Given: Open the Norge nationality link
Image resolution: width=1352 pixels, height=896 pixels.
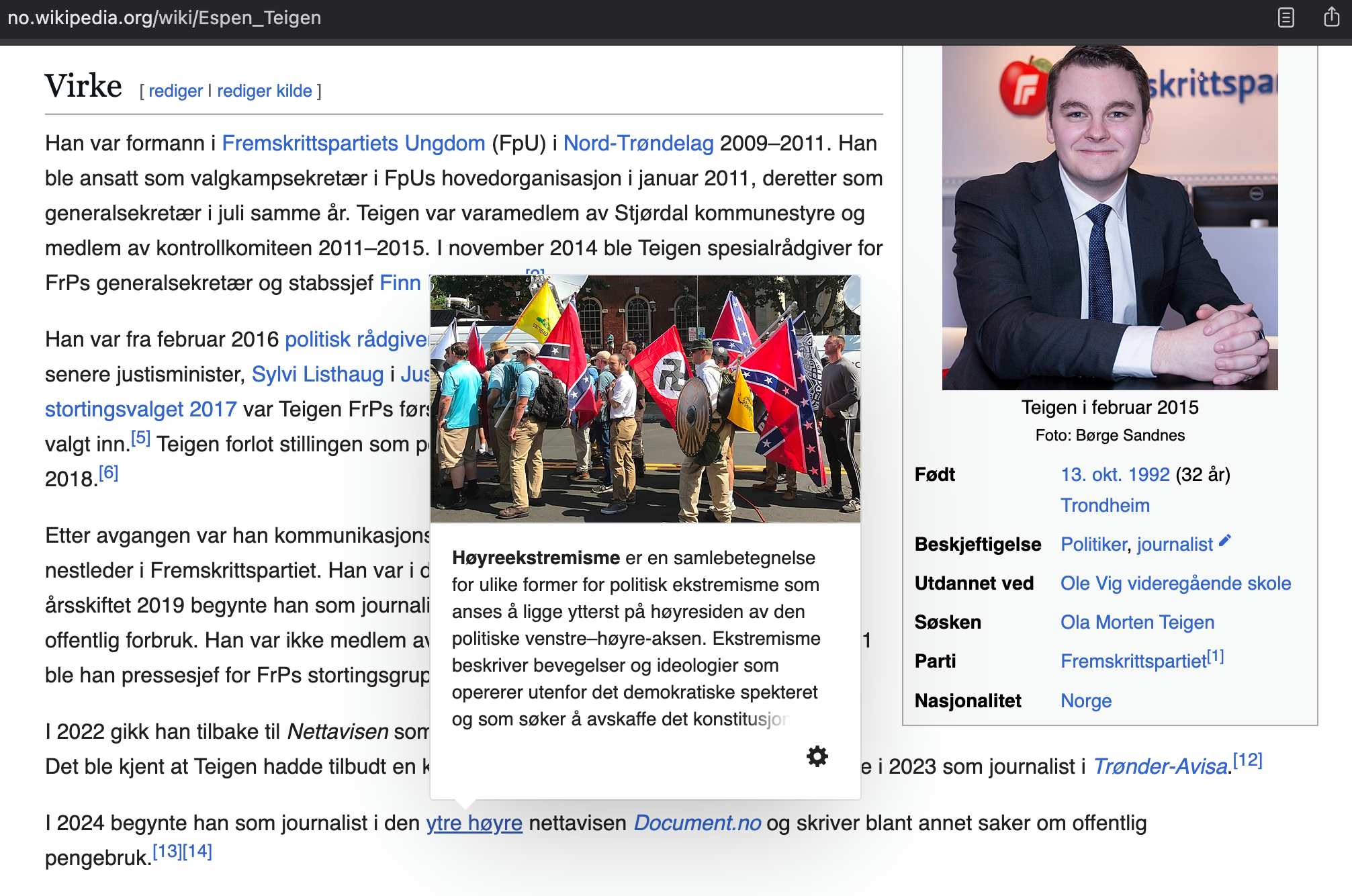Looking at the screenshot, I should pyautogui.click(x=1085, y=701).
